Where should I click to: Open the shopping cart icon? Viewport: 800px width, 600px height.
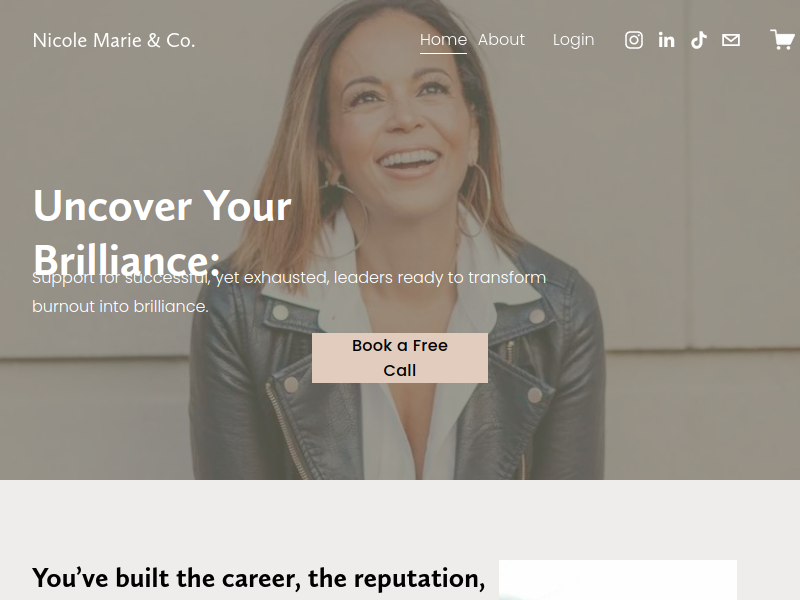point(783,39)
